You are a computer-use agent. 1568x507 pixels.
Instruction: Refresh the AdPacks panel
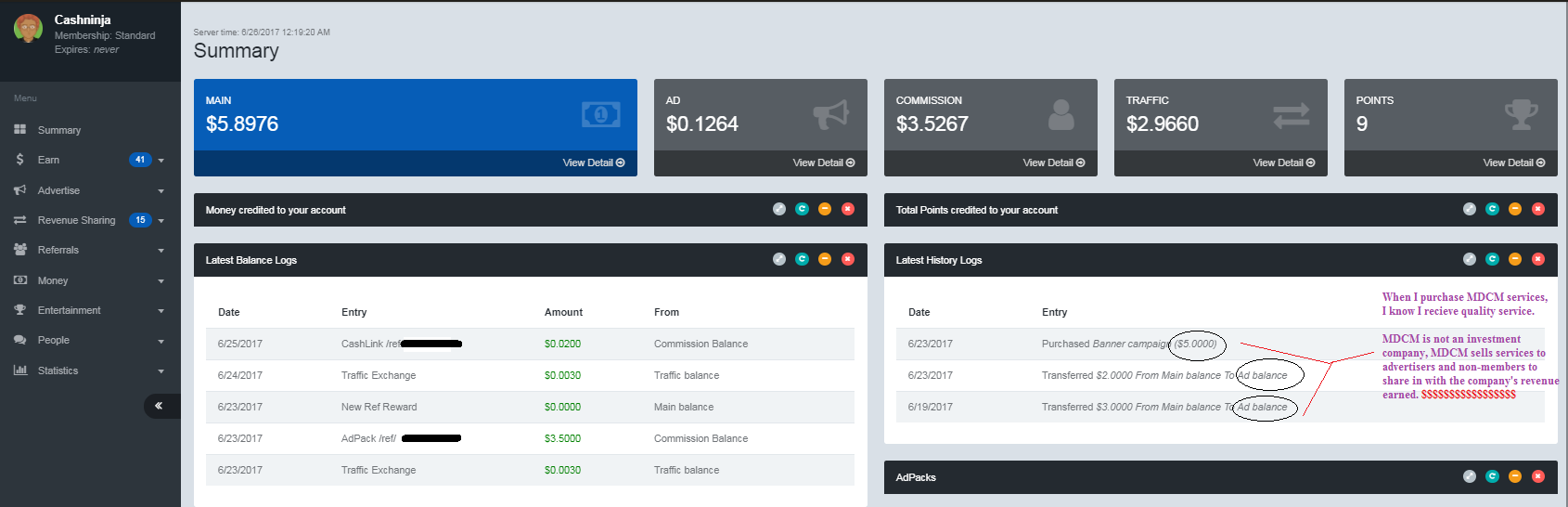click(x=1493, y=476)
